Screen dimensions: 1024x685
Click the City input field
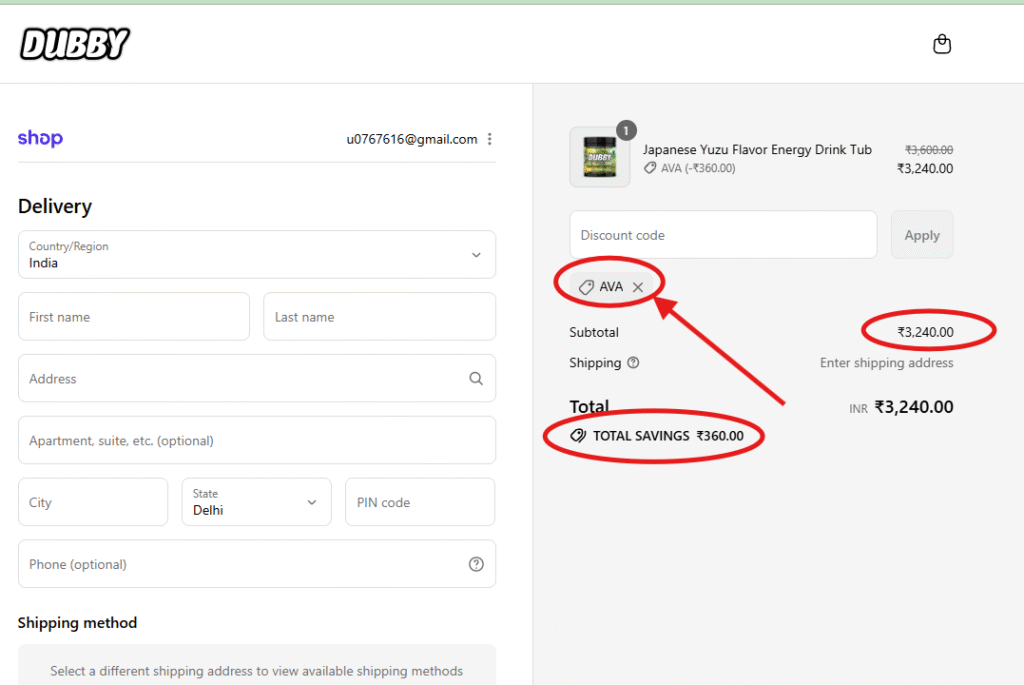93,502
